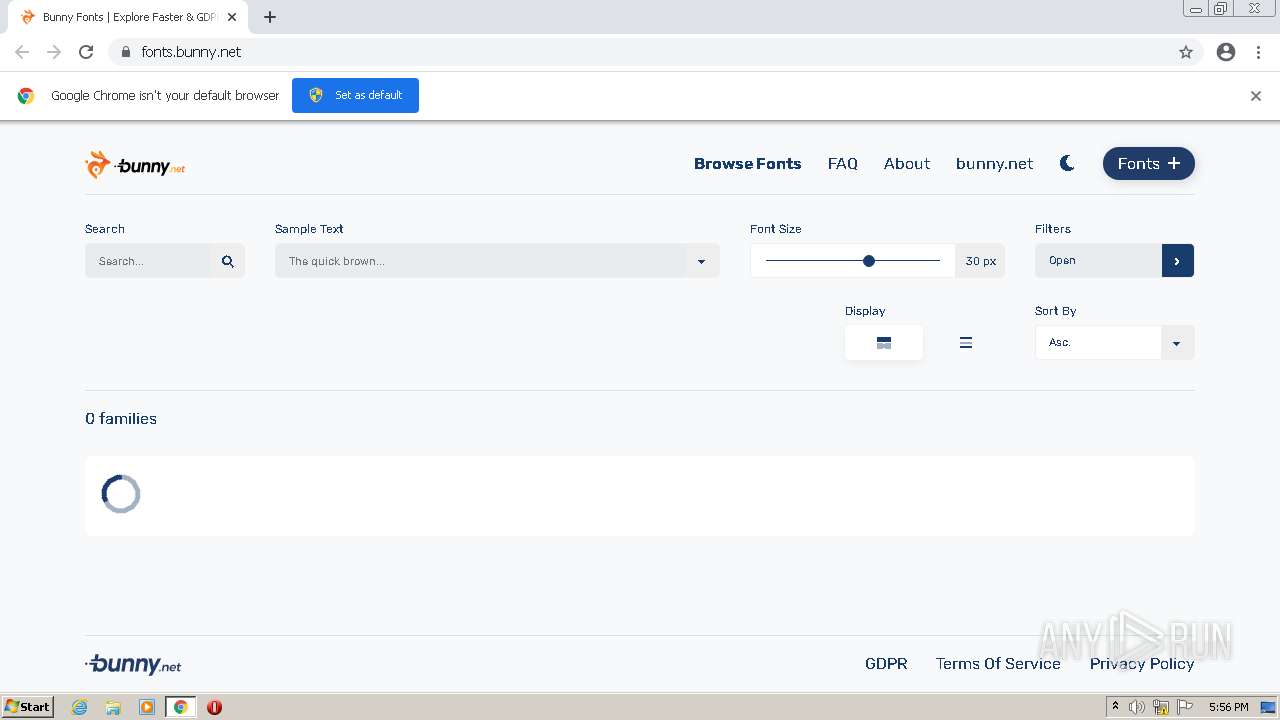Open media player from taskbar

pos(147,707)
